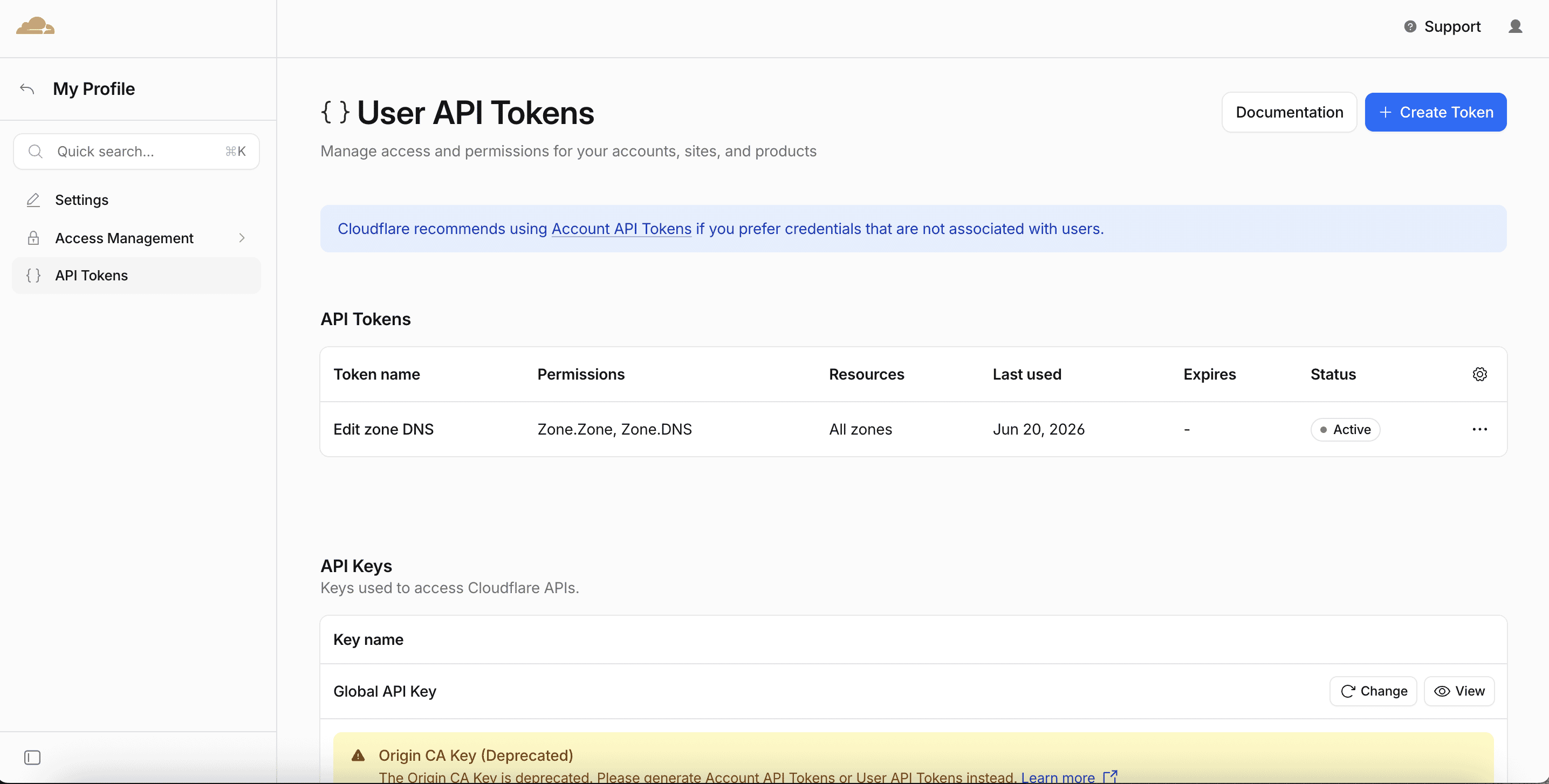Click the User API Tokens page heading

(x=475, y=113)
